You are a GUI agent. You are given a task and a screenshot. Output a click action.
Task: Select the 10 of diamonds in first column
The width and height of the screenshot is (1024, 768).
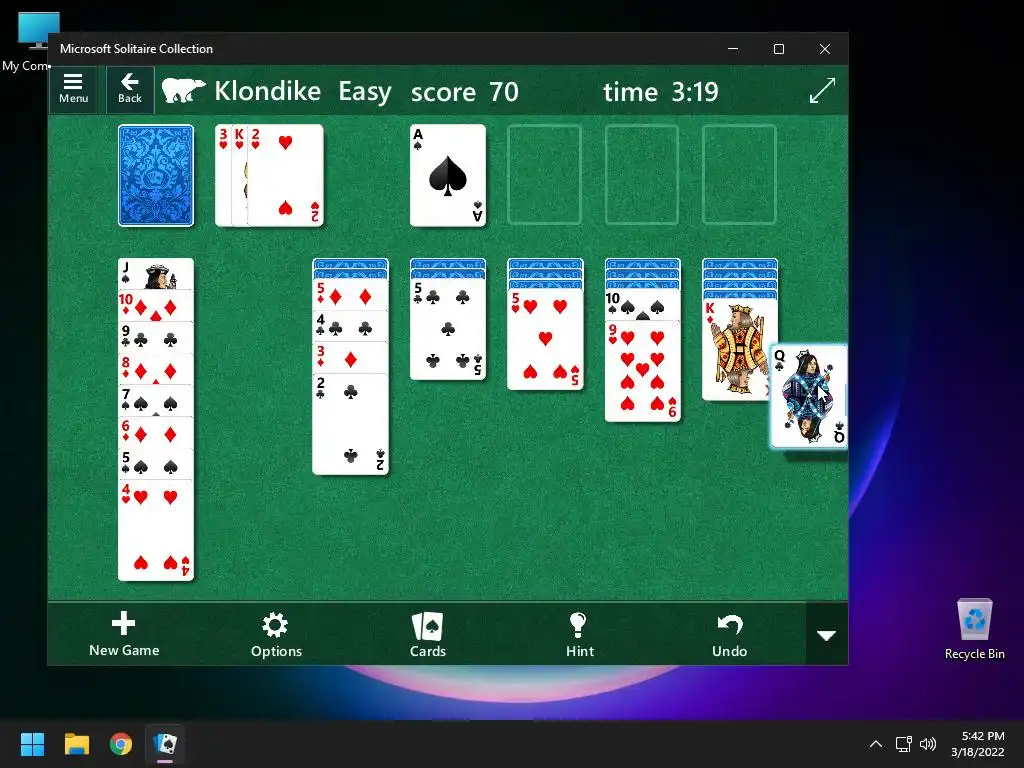tap(155, 306)
